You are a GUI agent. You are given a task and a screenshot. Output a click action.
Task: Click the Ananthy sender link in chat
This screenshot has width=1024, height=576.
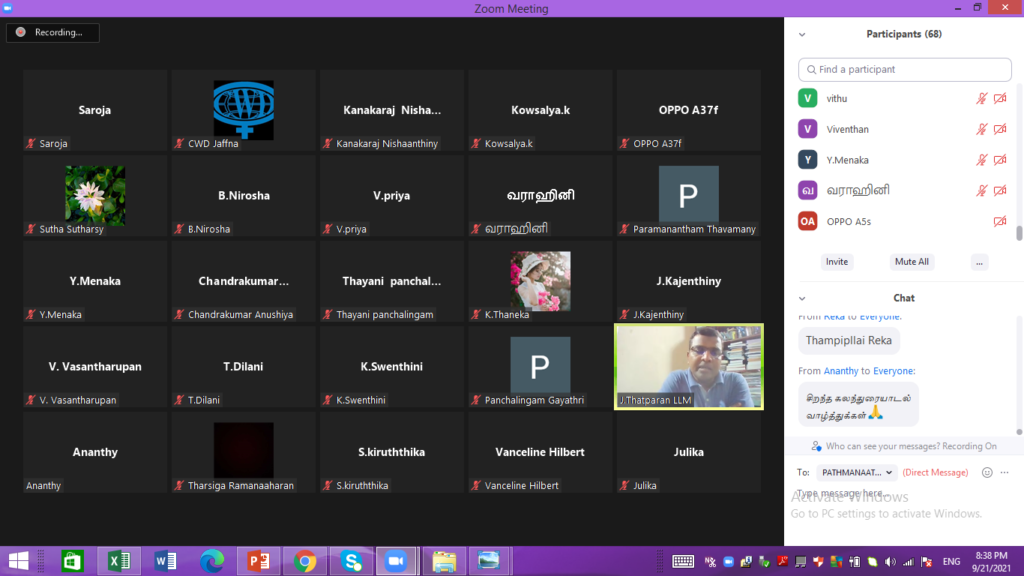coord(840,371)
